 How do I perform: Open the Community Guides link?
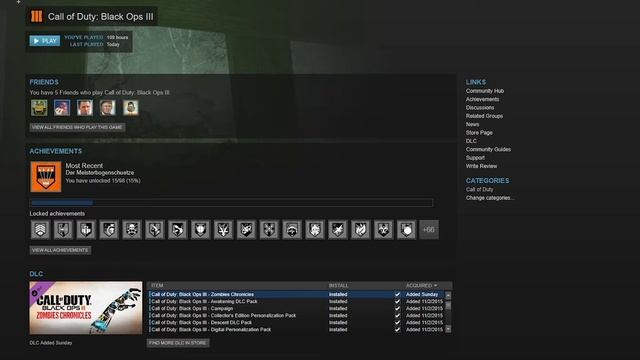tap(488, 149)
